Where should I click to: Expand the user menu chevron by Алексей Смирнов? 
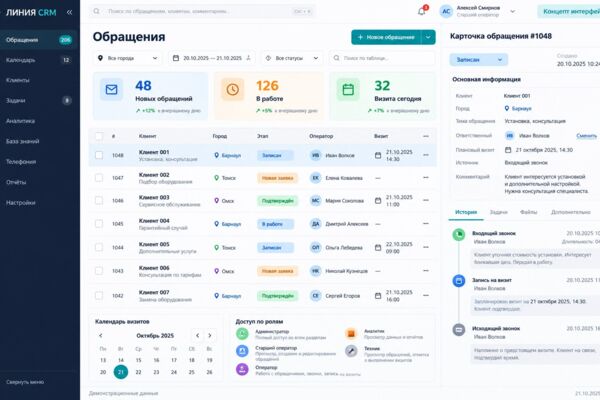[512, 11]
